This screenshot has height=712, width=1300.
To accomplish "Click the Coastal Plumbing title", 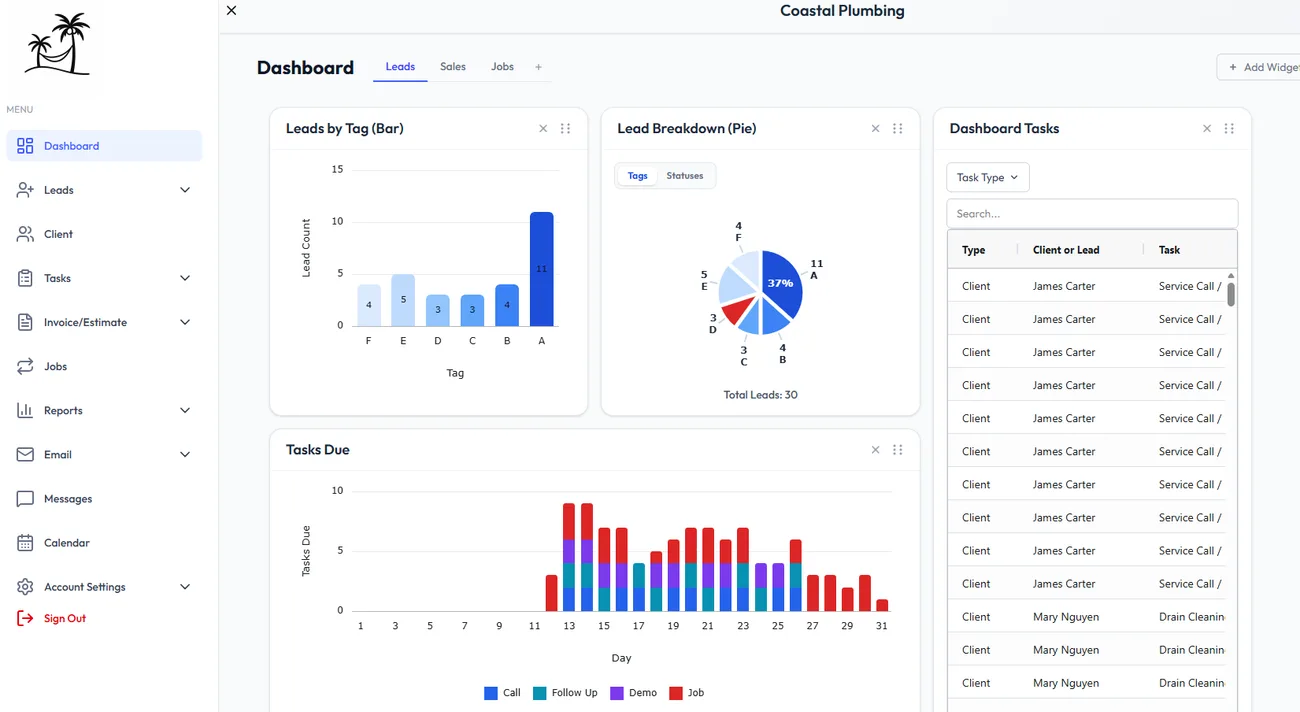I will click(x=842, y=11).
